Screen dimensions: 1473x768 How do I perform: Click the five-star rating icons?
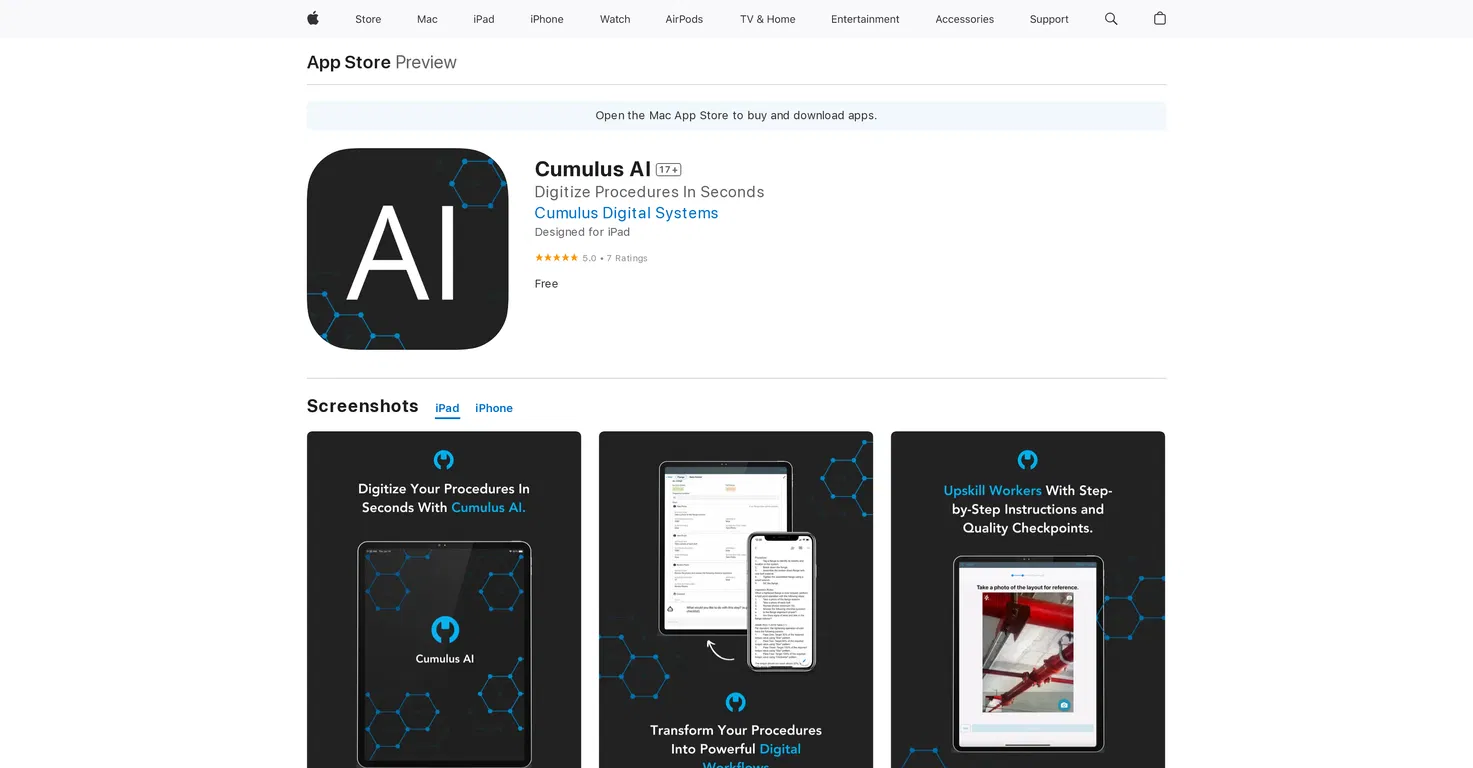coord(556,258)
